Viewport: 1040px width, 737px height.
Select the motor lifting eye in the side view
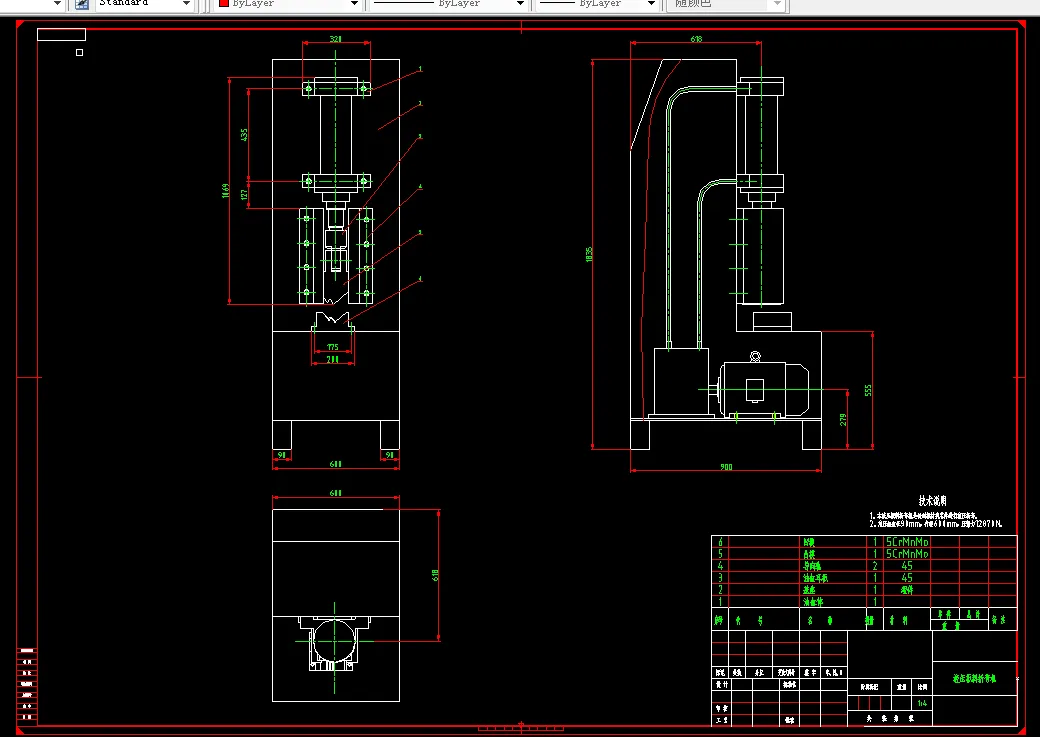(755, 357)
